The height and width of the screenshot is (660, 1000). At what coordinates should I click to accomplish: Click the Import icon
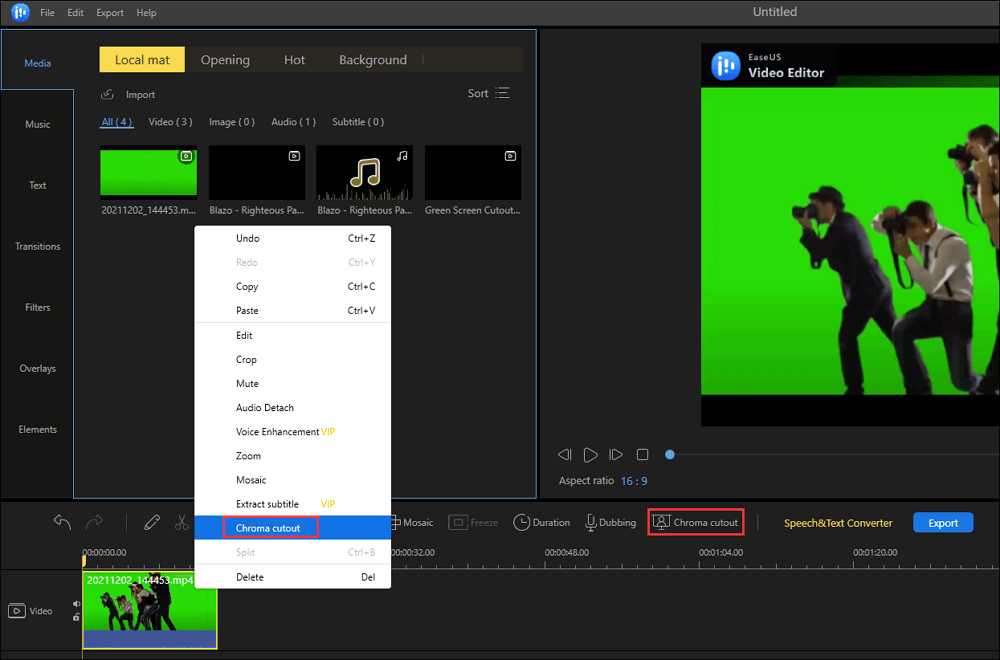tap(108, 94)
